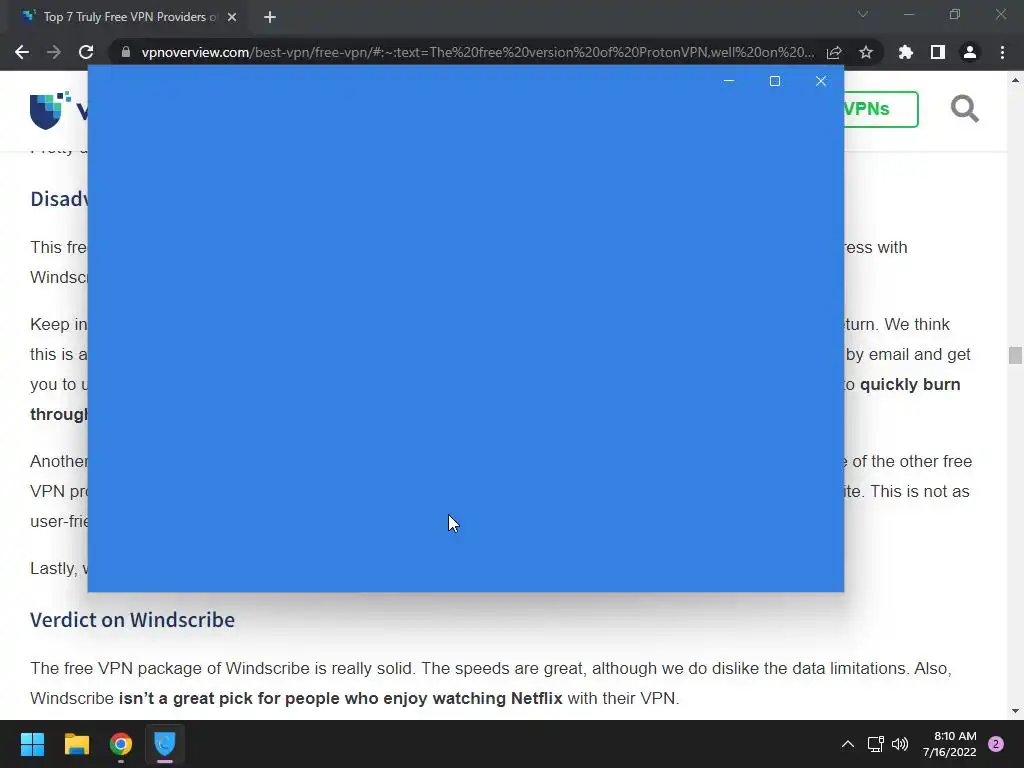Click scrollbar down arrow
This screenshot has width=1024, height=768.
(x=1015, y=711)
